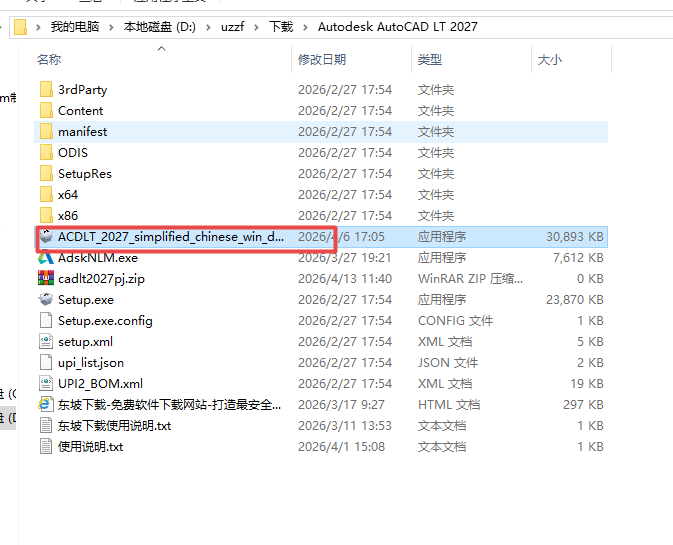
Task: Click the UPI2_BOM.xml document icon
Action: [x=46, y=384]
